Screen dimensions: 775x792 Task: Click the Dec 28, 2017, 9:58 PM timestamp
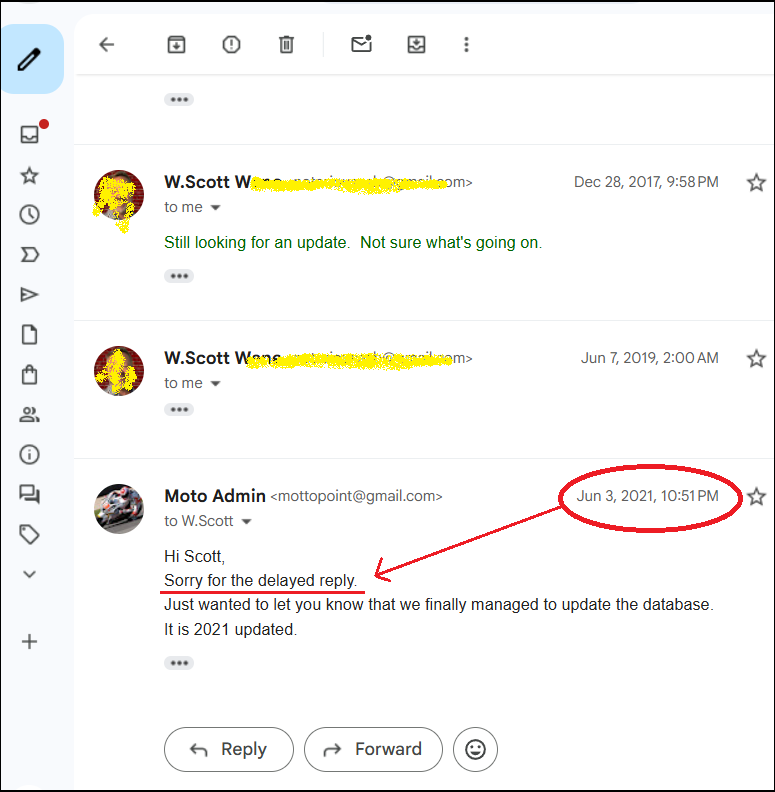[646, 182]
